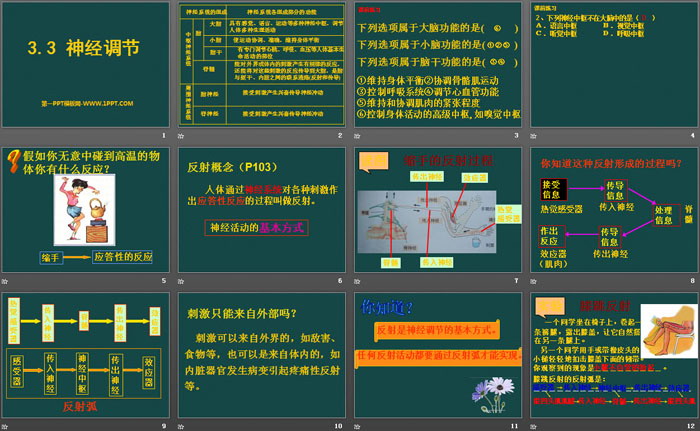700x431 pixels.
Task: Play animation star under slide 6
Action: tap(181, 281)
